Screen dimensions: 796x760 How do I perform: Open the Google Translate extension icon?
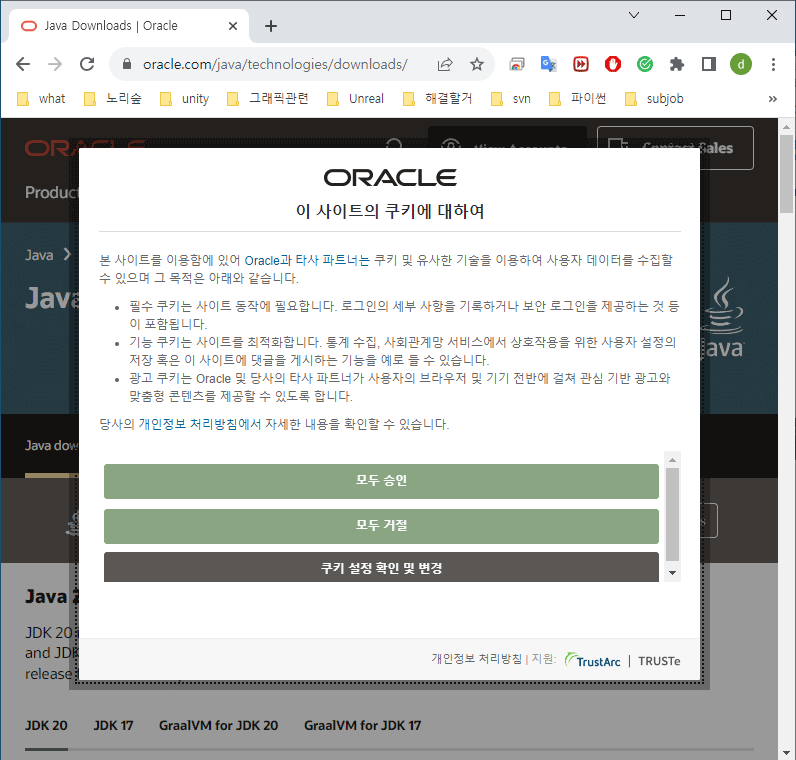[549, 64]
